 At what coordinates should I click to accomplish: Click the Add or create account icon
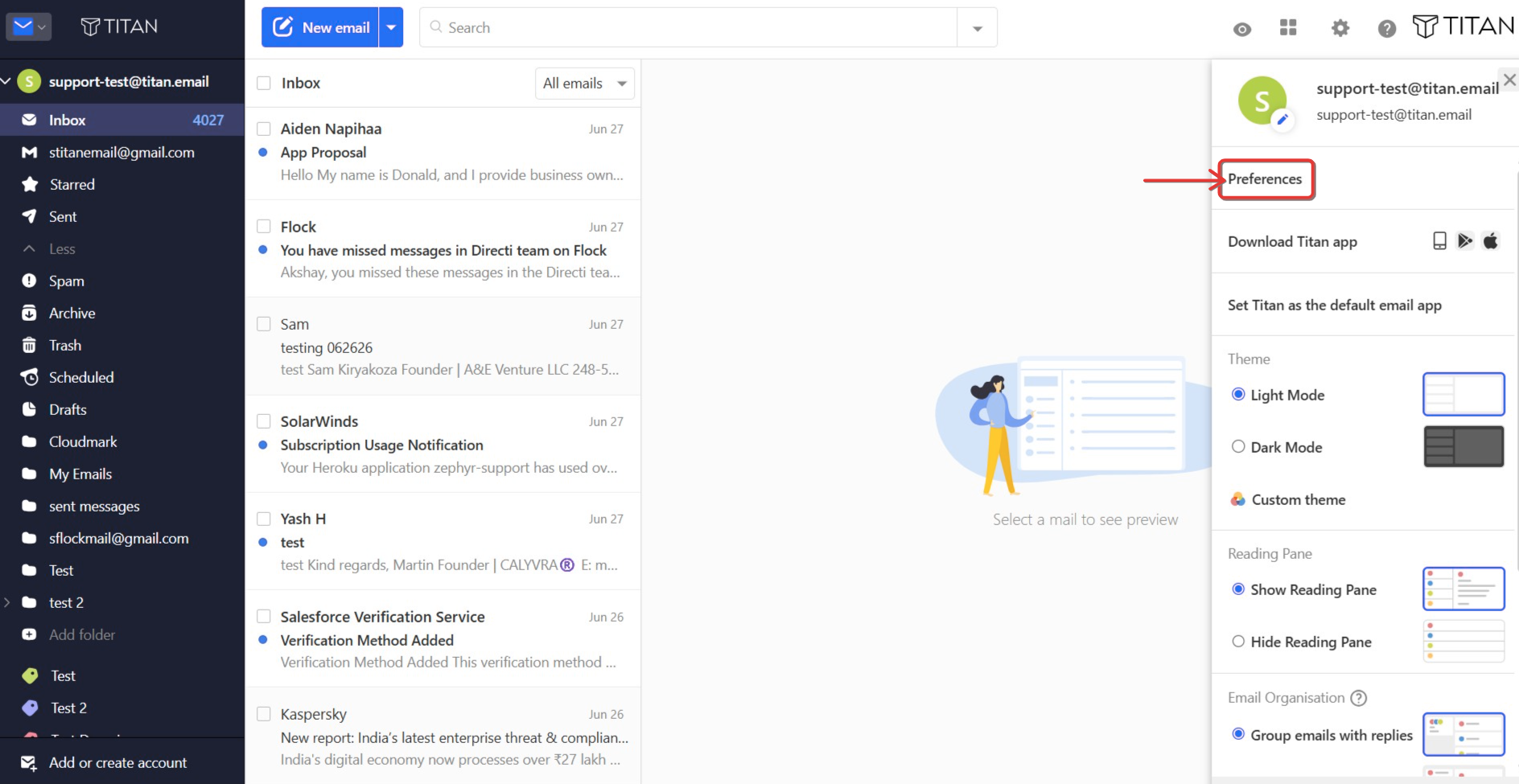tap(28, 762)
